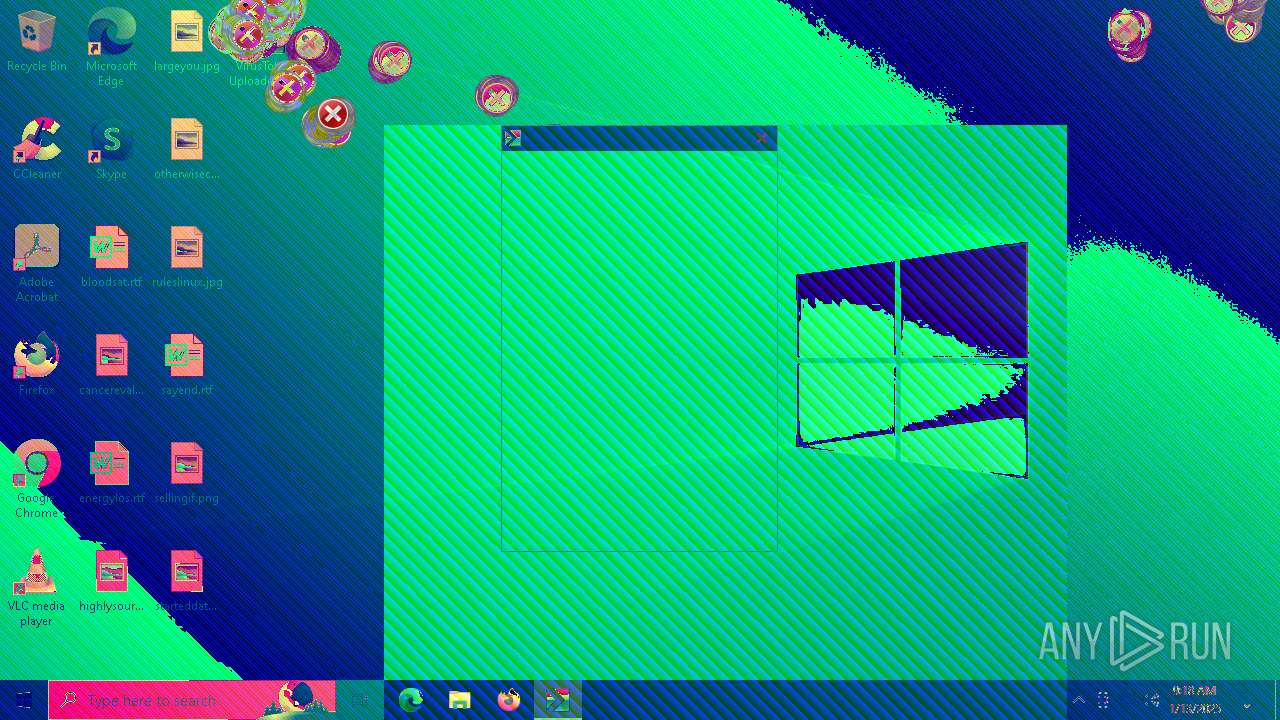The image size is (1280, 720).
Task: Select the starteddat... file icon
Action: click(x=186, y=582)
